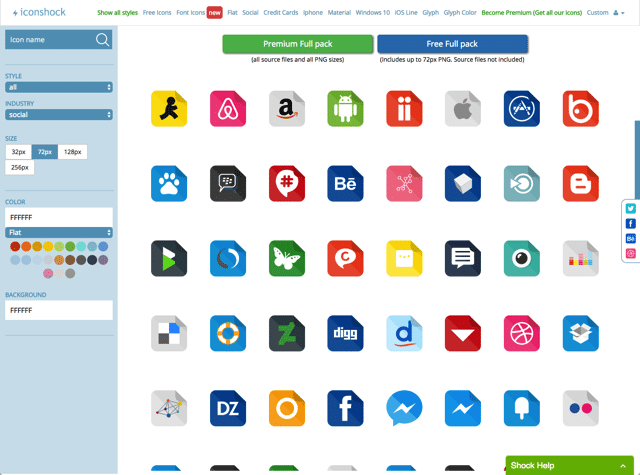Go to Glyph Color icons

(x=460, y=13)
